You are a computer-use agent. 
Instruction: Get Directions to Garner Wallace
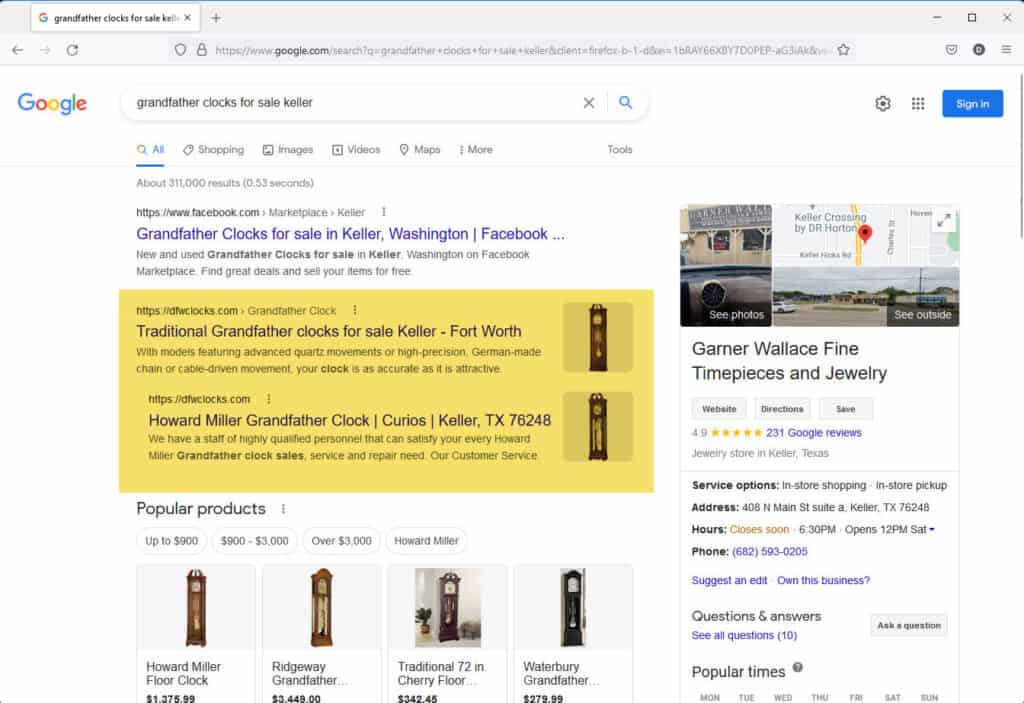click(x=782, y=408)
